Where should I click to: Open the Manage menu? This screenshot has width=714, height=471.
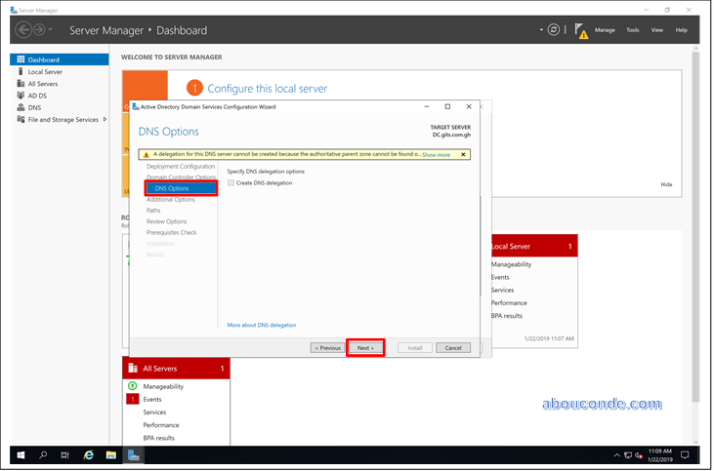605,30
